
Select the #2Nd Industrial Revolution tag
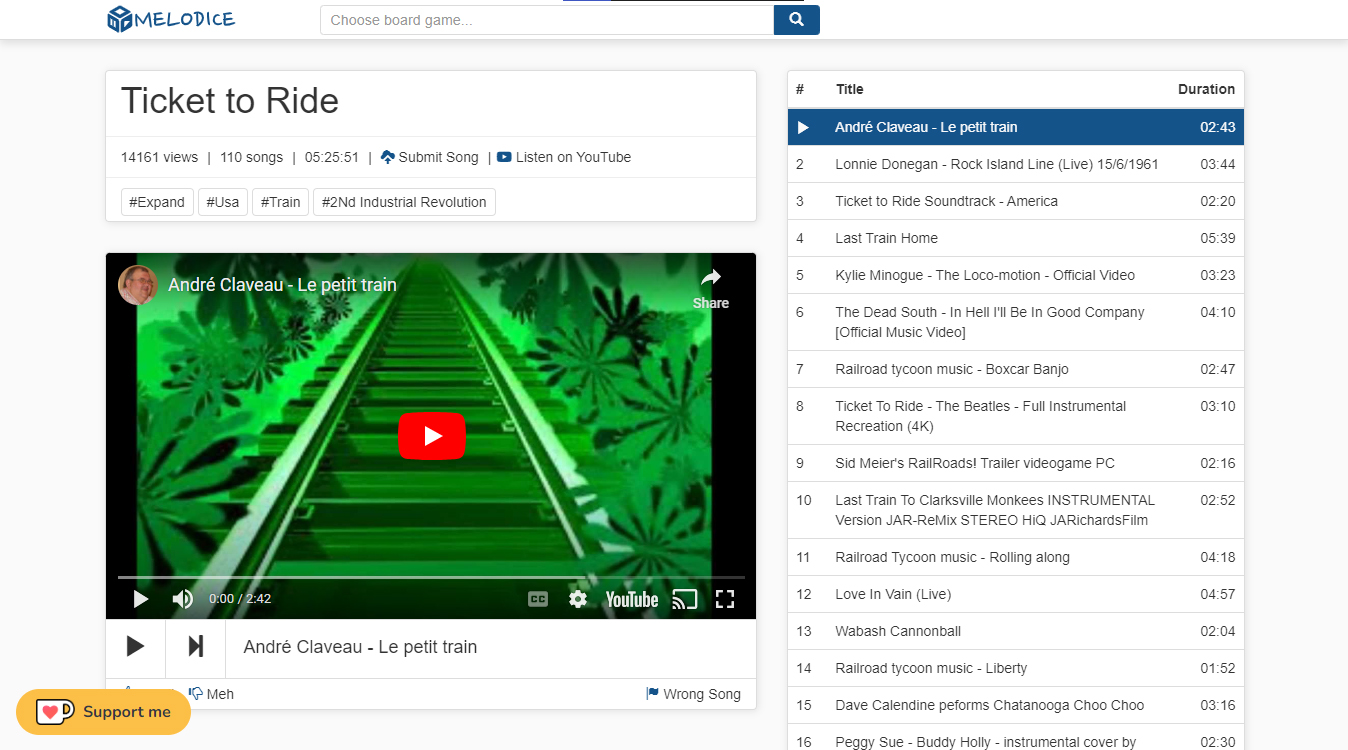[x=404, y=202]
